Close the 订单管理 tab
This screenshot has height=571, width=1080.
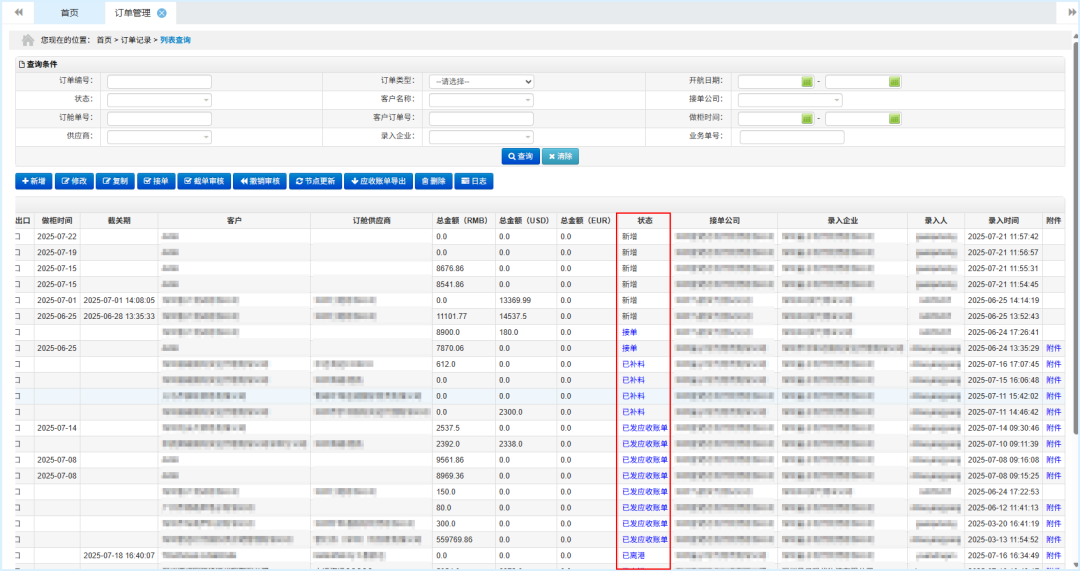(x=162, y=13)
